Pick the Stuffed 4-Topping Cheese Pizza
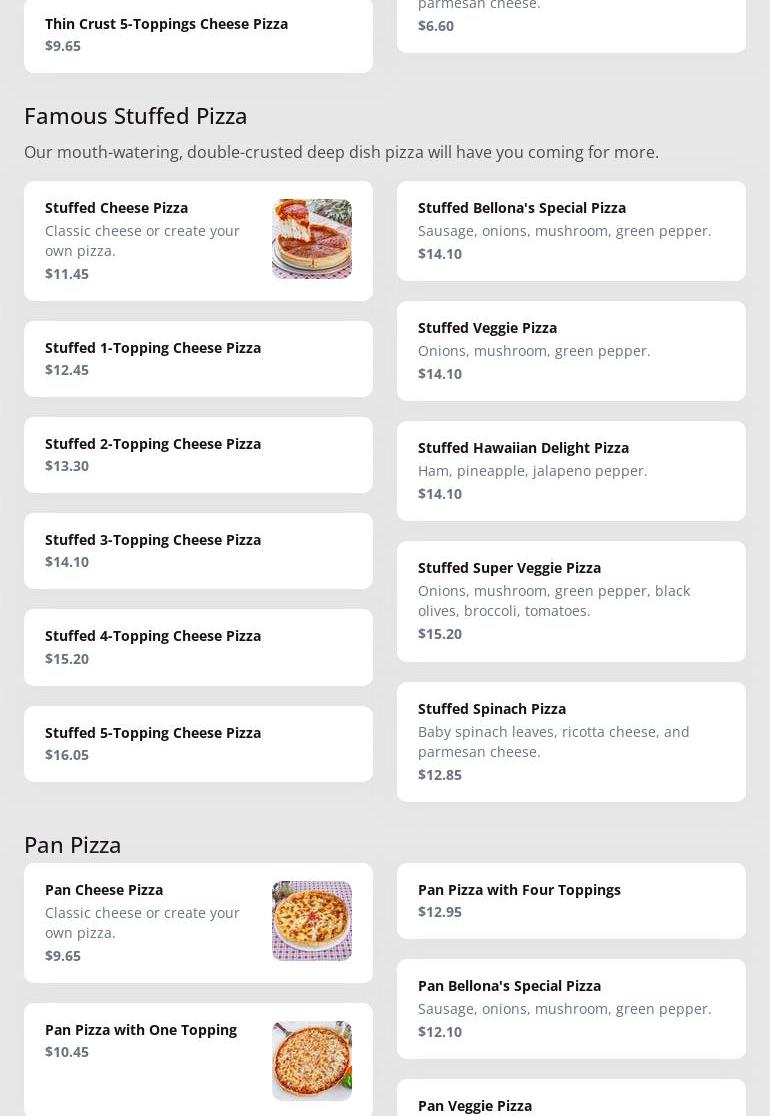Viewport: 770px width, 1116px height. (x=198, y=646)
